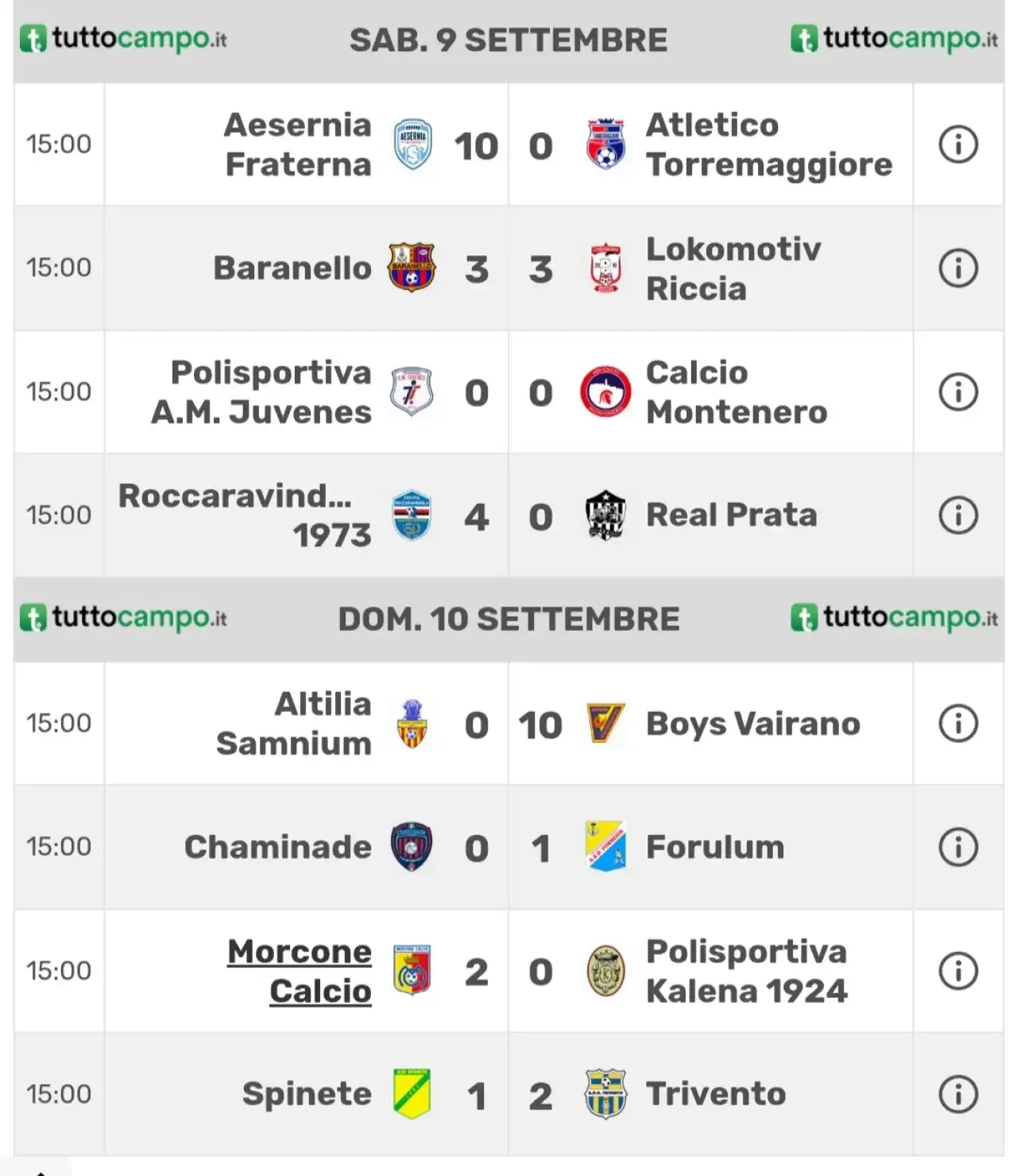Select the Calcio Montenero round logo
Viewport: 1017px width, 1176px height.
click(605, 392)
